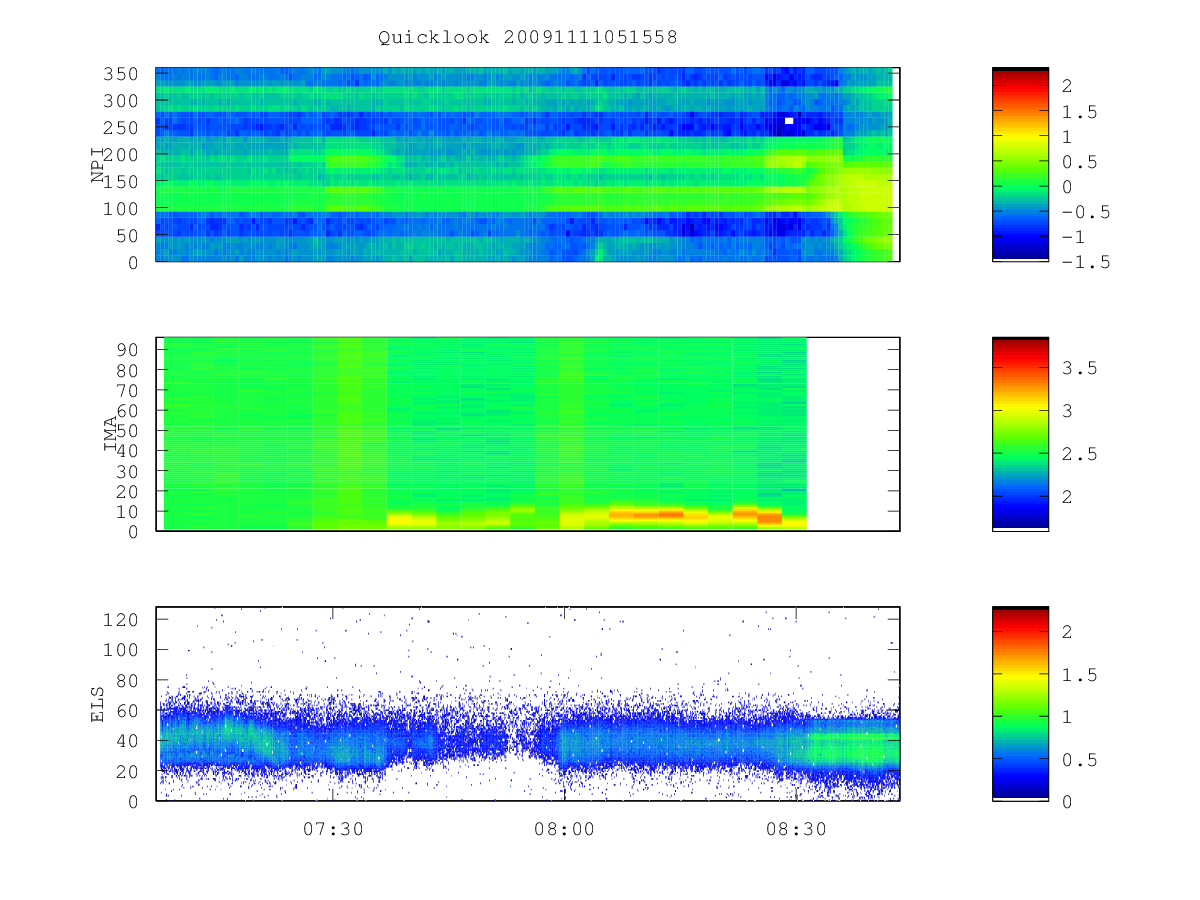Click the 3 label on IMA colorbar
The width and height of the screenshot is (1200, 900).
1068,411
